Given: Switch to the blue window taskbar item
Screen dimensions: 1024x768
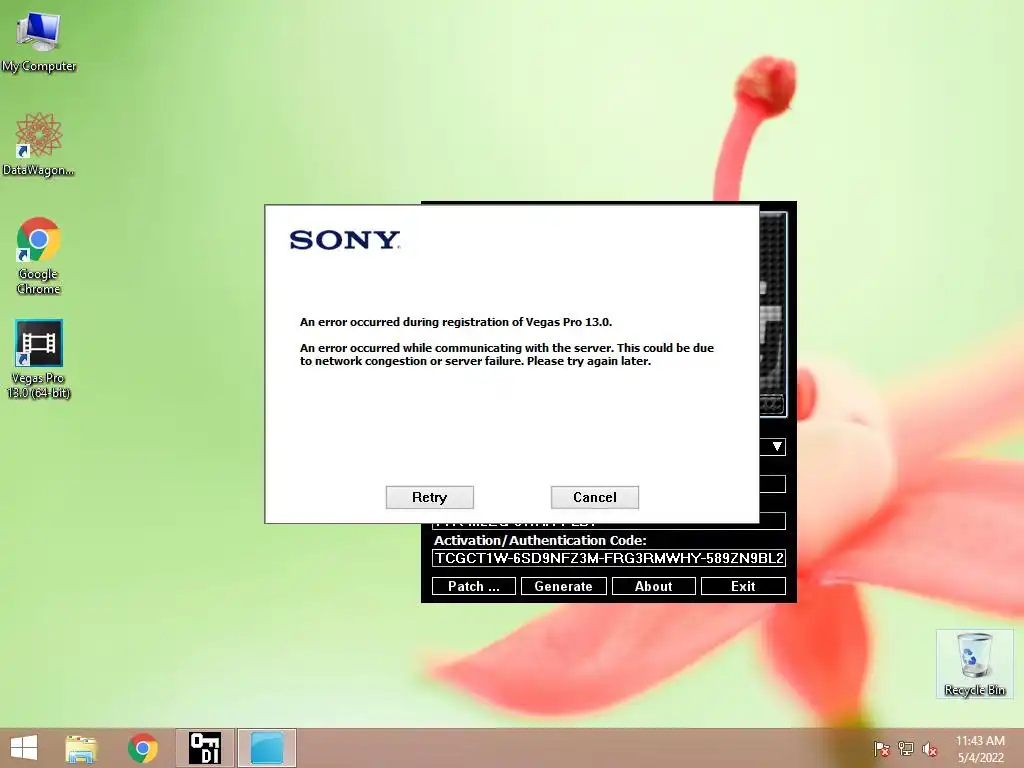Looking at the screenshot, I should [266, 748].
